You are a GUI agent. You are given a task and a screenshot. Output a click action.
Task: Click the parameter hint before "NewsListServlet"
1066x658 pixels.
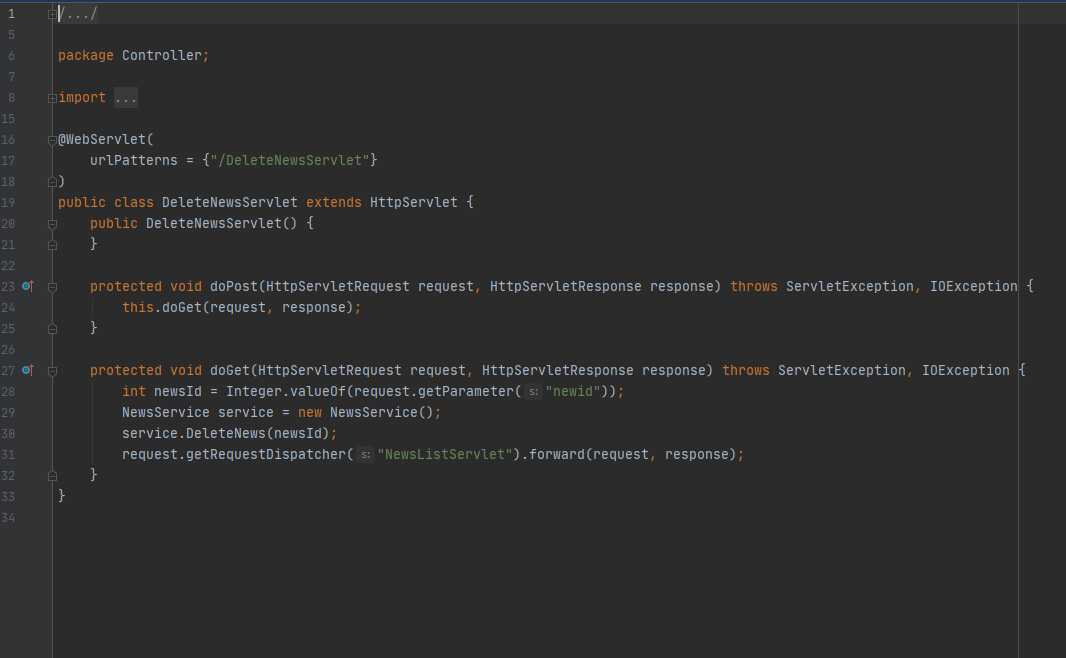coord(366,455)
